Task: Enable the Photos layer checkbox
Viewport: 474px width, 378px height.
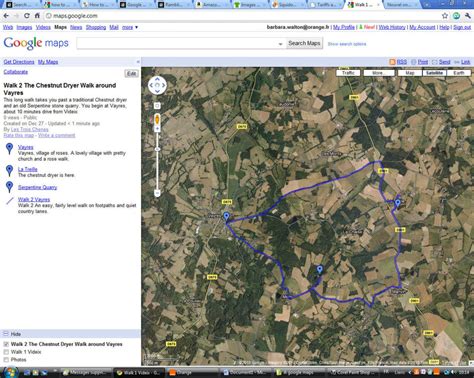Action: click(6, 360)
